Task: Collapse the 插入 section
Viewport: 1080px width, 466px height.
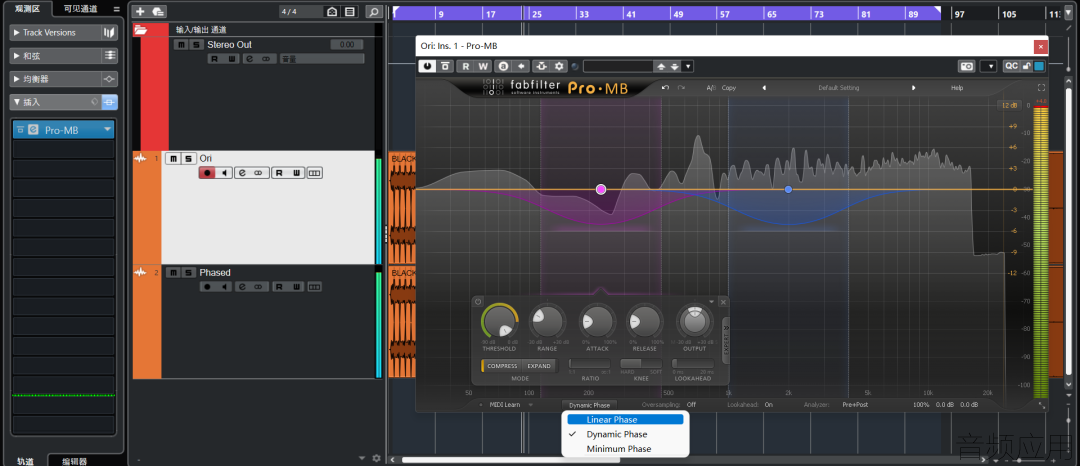Action: pos(56,102)
